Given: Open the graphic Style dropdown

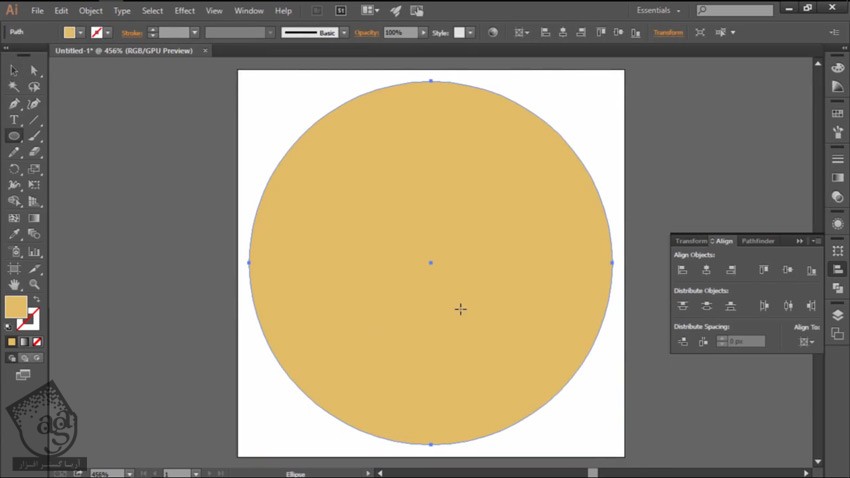Looking at the screenshot, I should point(471,33).
